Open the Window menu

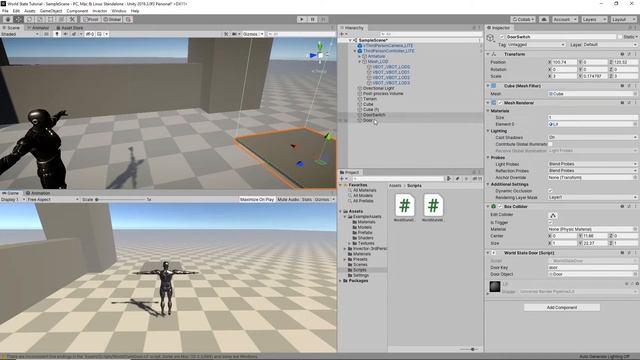tap(119, 11)
